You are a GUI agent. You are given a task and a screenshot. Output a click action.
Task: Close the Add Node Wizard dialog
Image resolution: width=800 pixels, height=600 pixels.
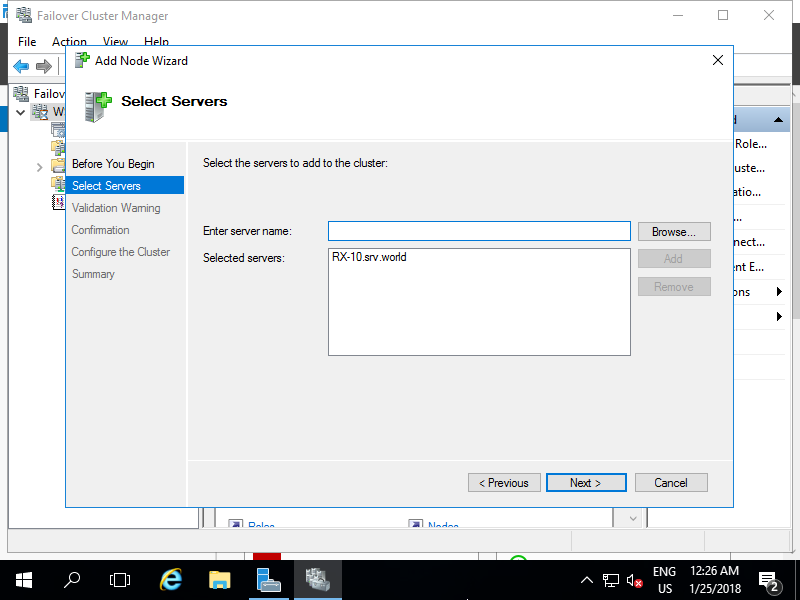pos(718,60)
